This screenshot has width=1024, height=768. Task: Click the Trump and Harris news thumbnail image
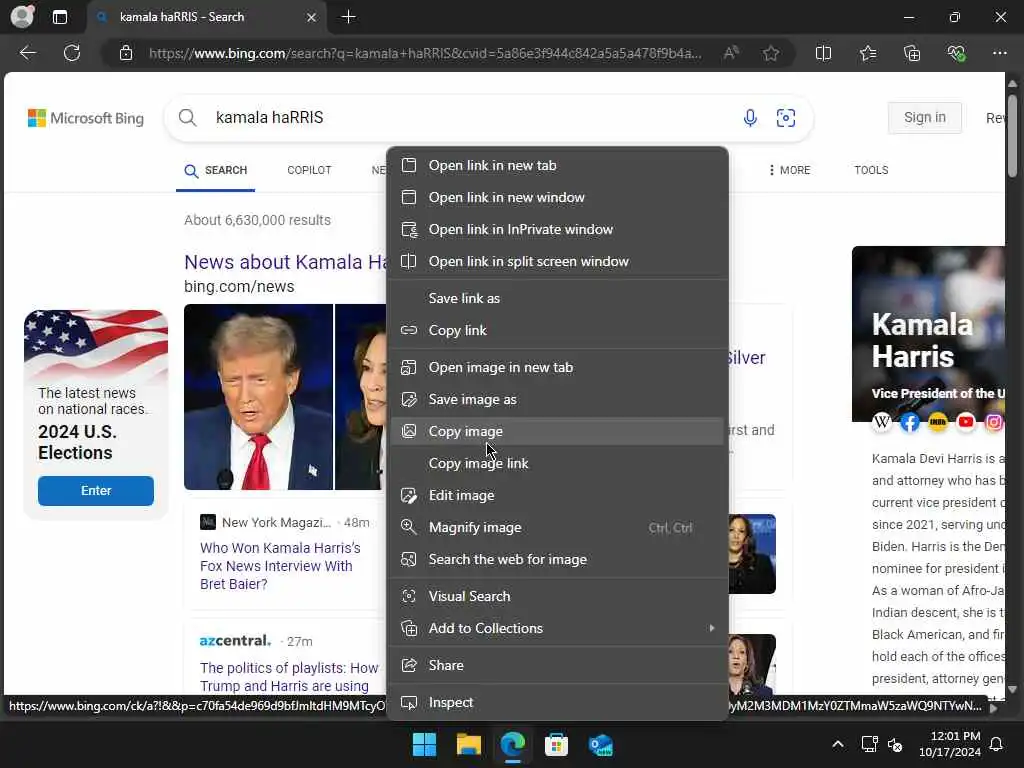[x=285, y=397]
